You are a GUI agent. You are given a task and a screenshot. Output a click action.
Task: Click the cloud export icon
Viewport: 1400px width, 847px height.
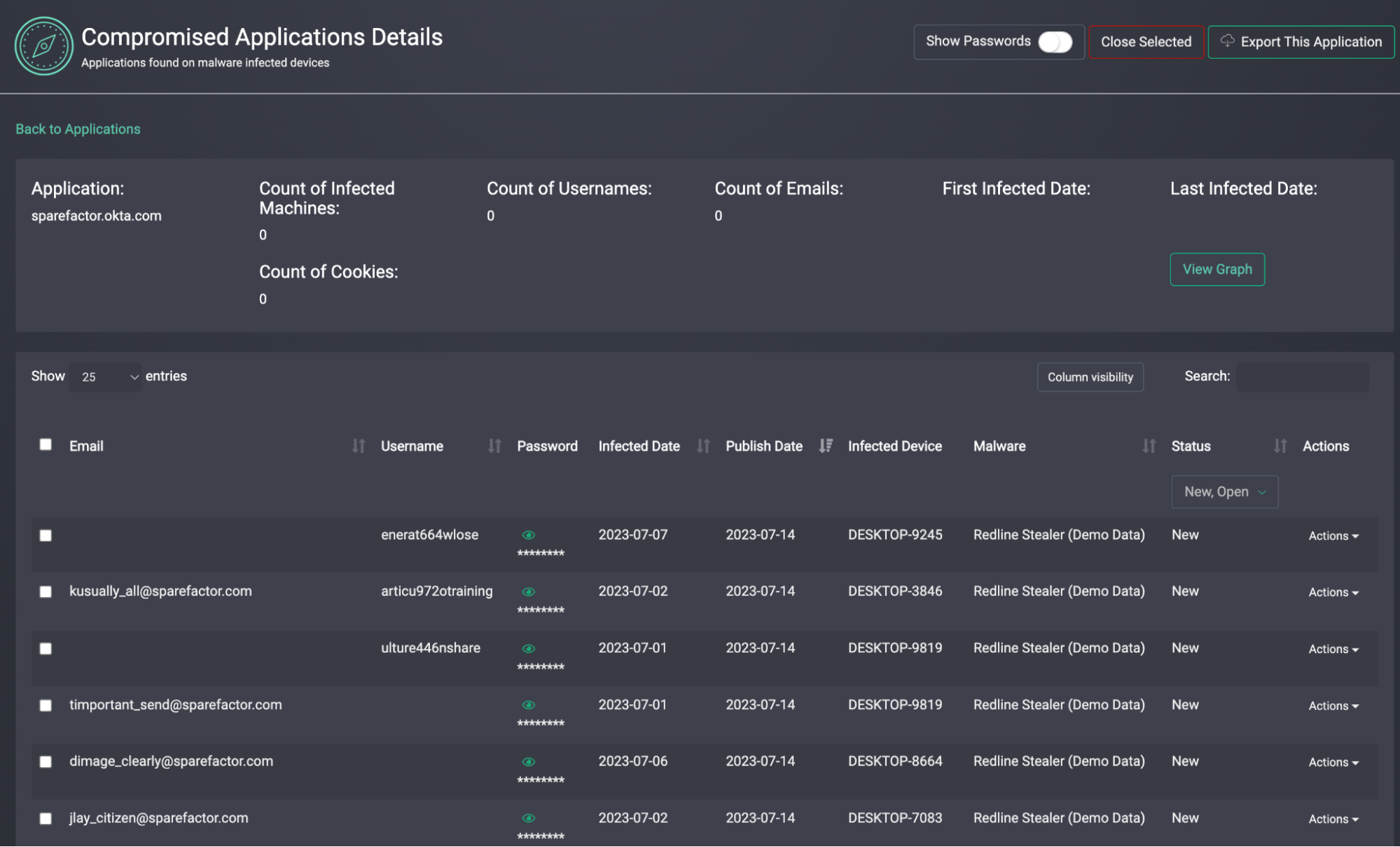pyautogui.click(x=1227, y=41)
